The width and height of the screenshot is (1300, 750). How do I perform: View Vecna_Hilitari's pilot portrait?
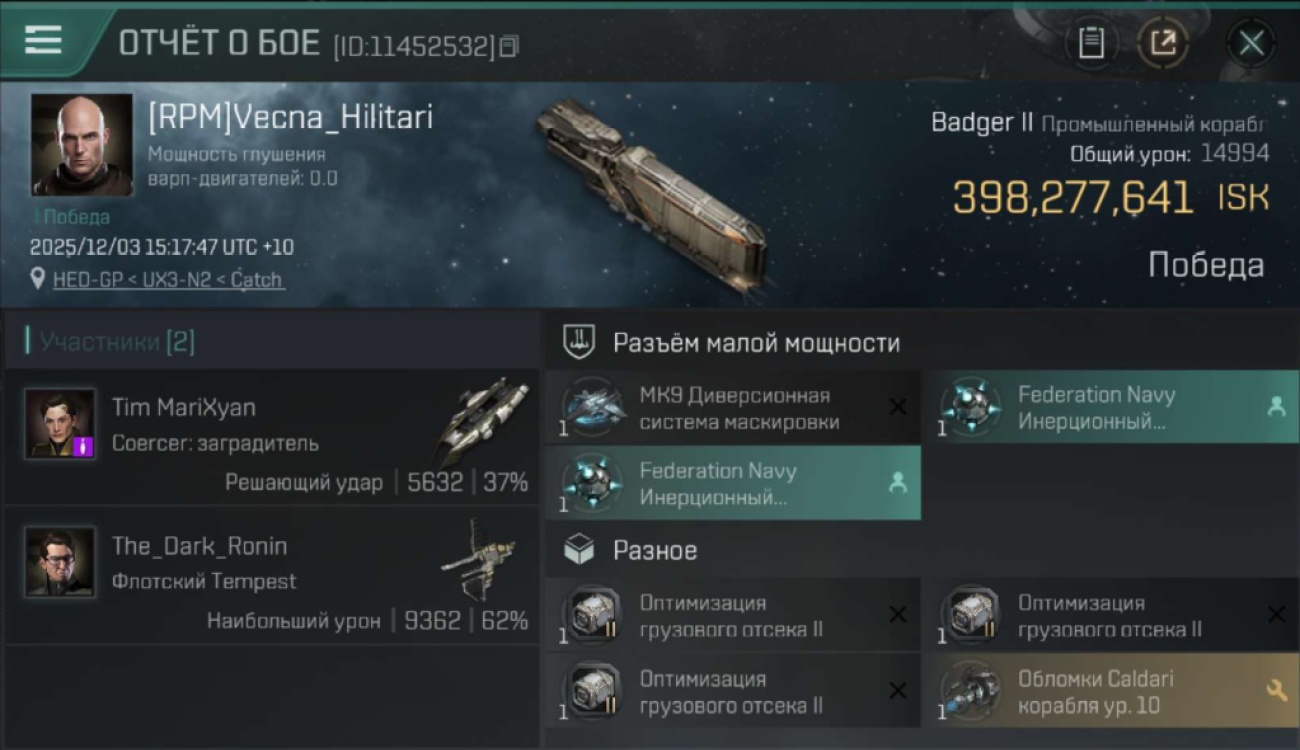coord(82,145)
